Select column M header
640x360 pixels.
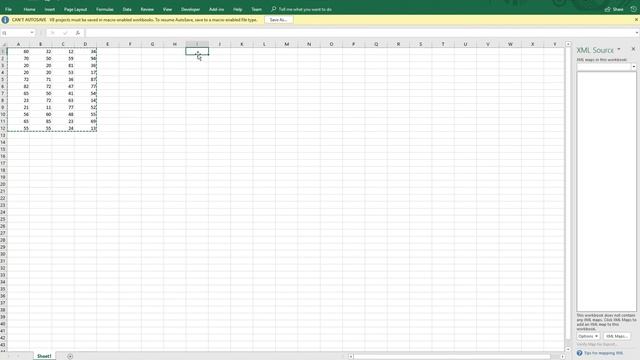[287, 44]
